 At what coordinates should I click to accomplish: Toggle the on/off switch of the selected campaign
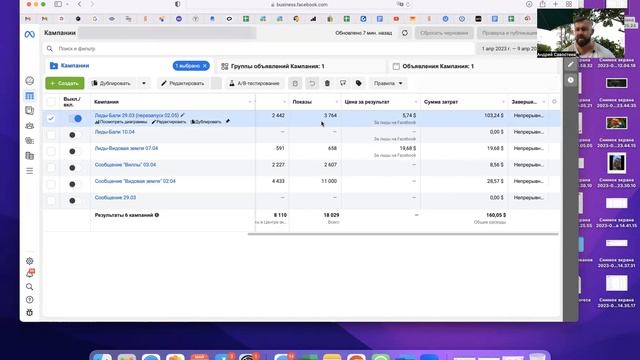tap(75, 118)
